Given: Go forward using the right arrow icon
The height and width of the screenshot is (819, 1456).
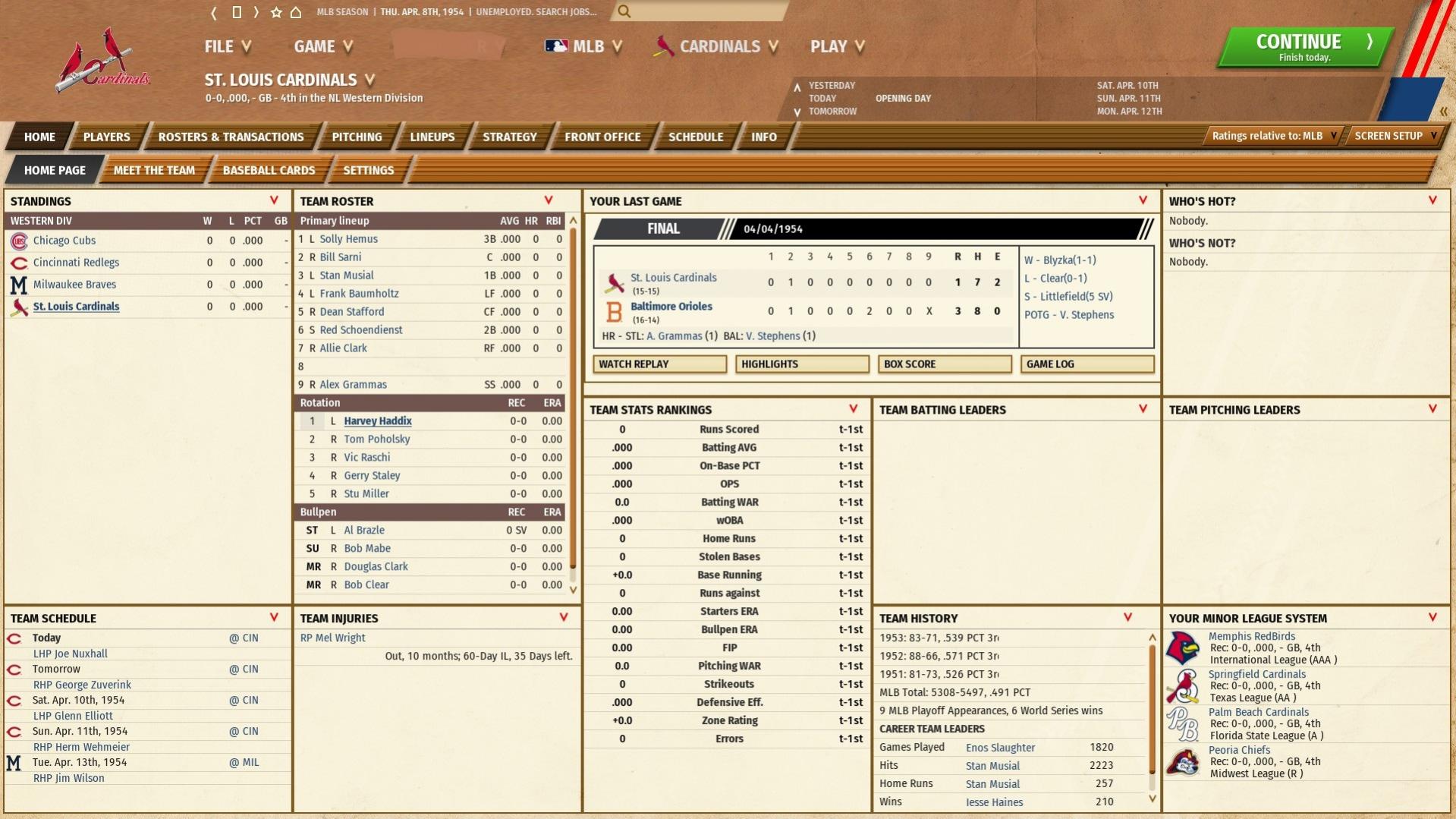Looking at the screenshot, I should 256,12.
